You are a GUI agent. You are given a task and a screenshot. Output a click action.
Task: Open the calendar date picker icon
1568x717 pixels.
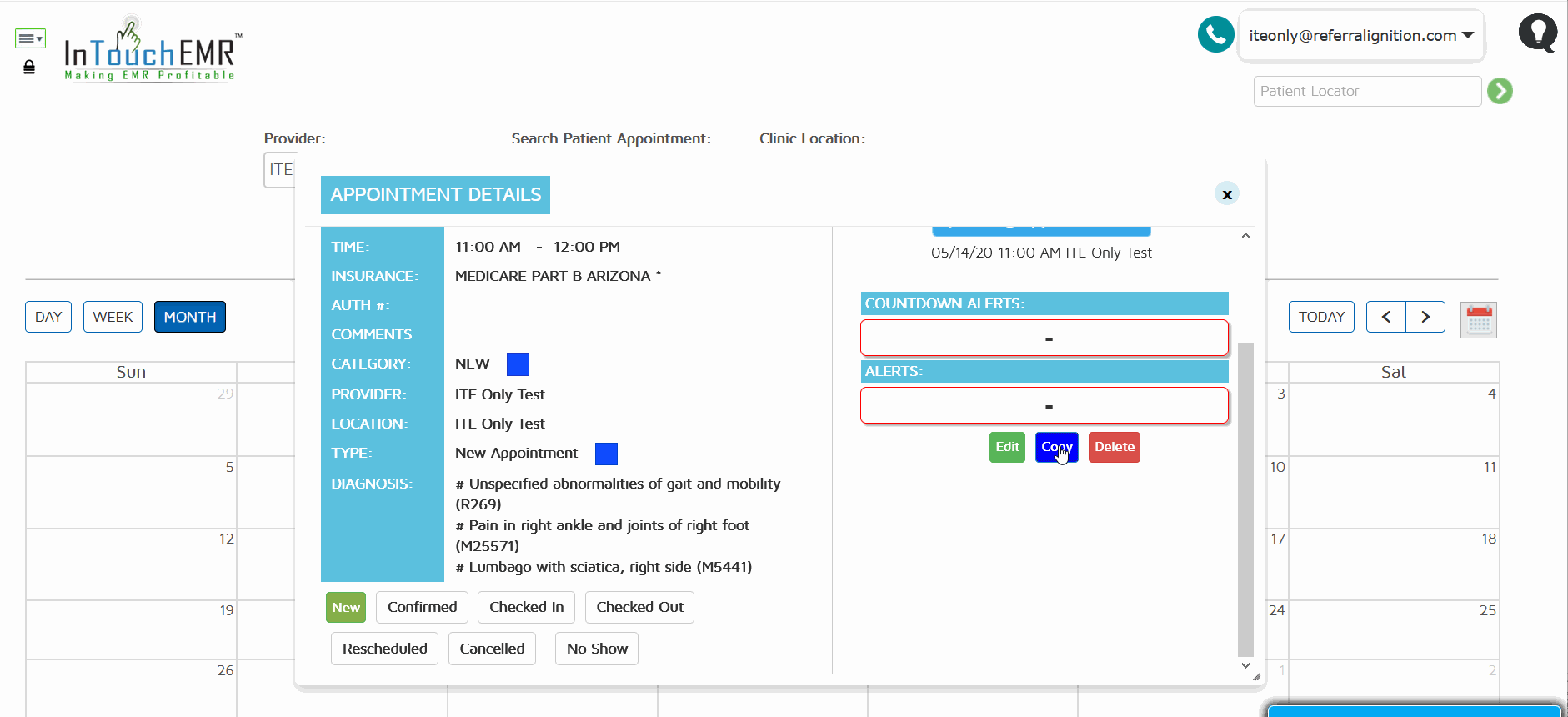tap(1478, 320)
